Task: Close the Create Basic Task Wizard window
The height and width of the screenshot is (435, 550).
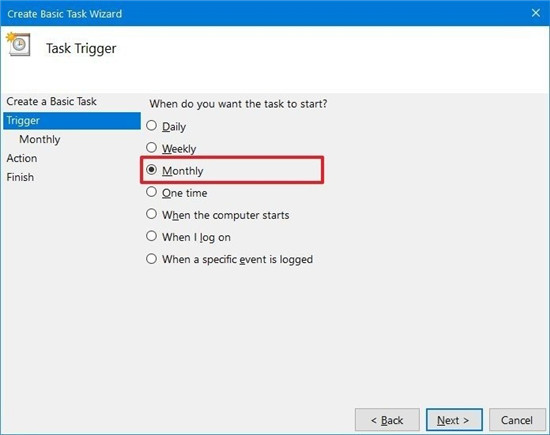Action: click(536, 13)
